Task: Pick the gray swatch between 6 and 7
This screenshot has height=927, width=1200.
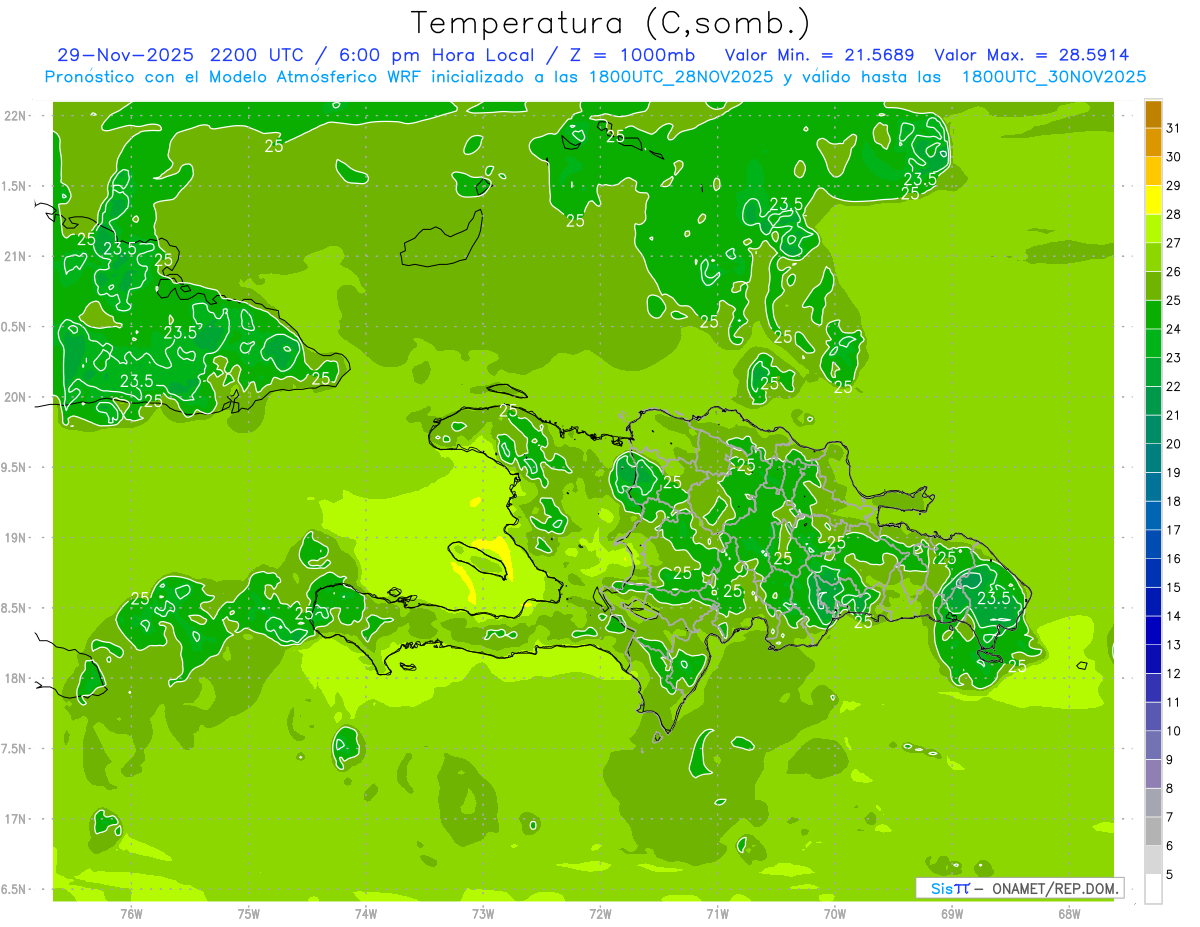Action: (1153, 832)
